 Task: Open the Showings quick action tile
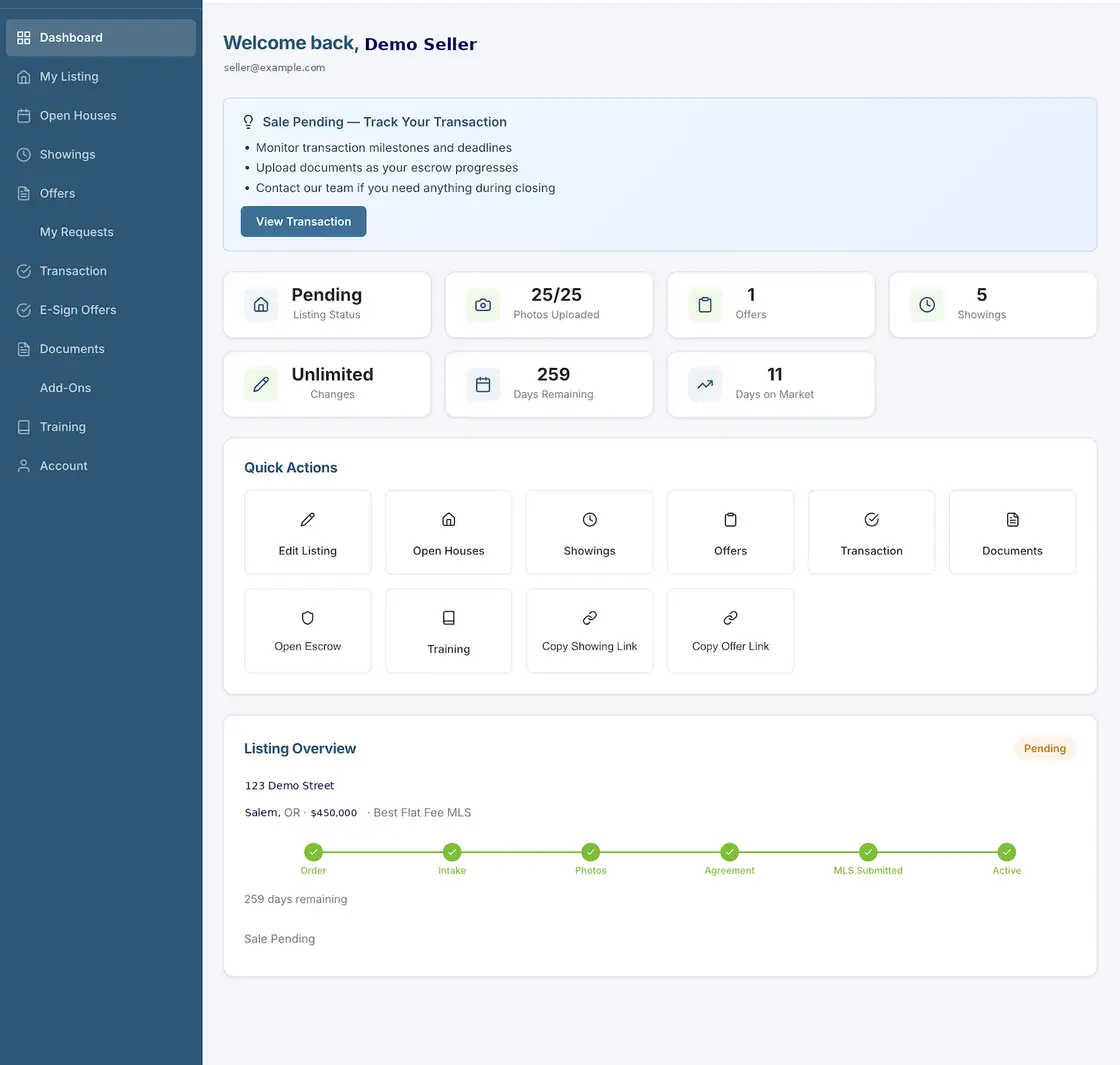click(589, 532)
